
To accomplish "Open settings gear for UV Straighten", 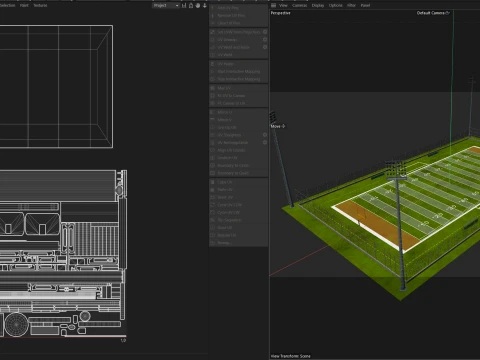I will coord(265,135).
